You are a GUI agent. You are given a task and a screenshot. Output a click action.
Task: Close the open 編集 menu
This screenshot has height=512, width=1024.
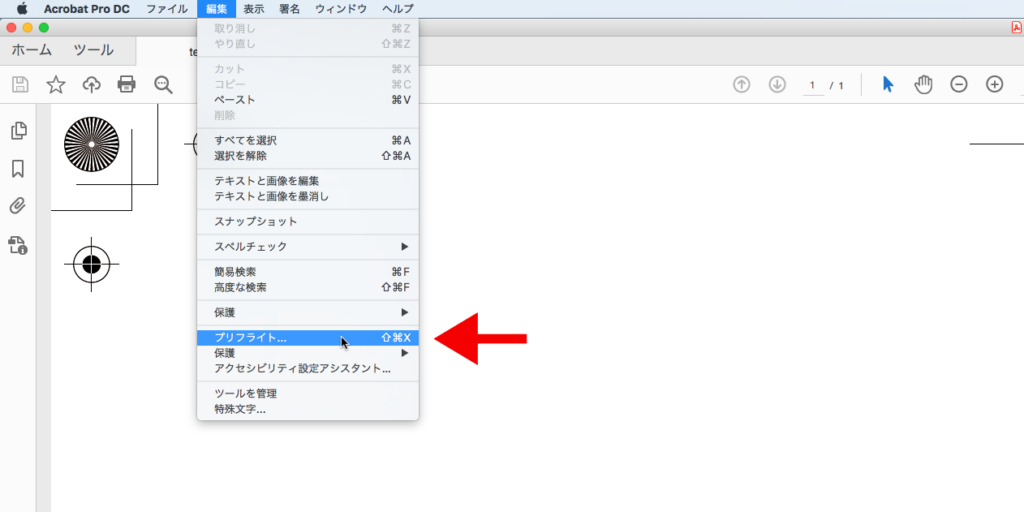[216, 9]
